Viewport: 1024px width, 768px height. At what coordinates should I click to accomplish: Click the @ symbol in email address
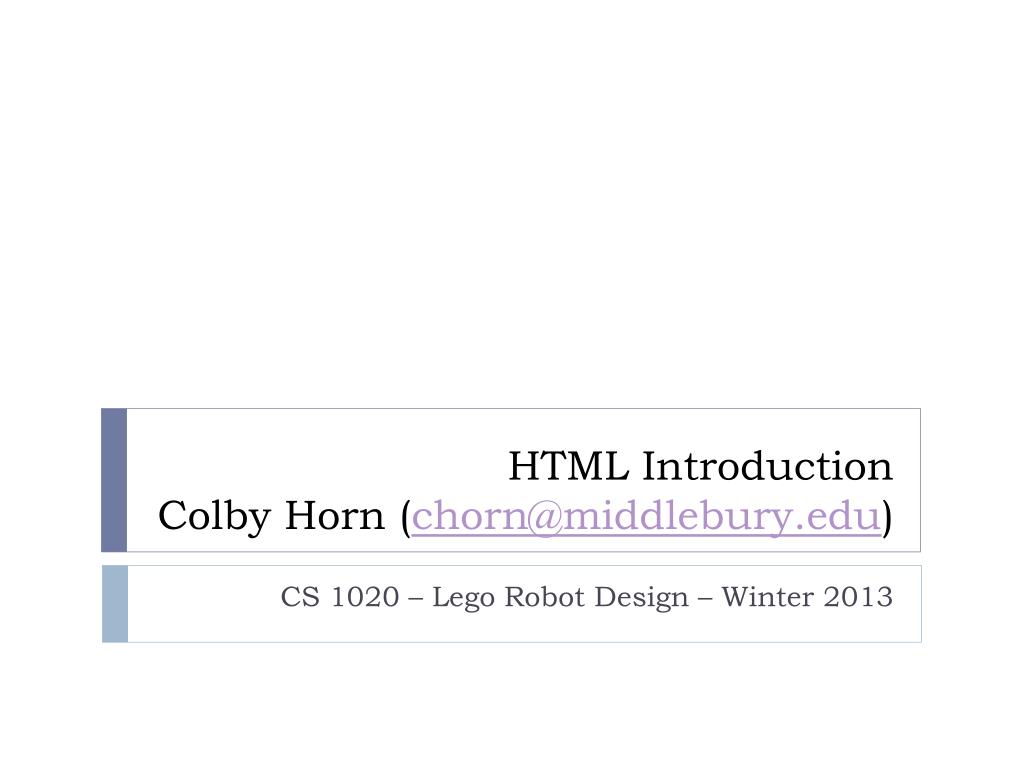tap(545, 517)
